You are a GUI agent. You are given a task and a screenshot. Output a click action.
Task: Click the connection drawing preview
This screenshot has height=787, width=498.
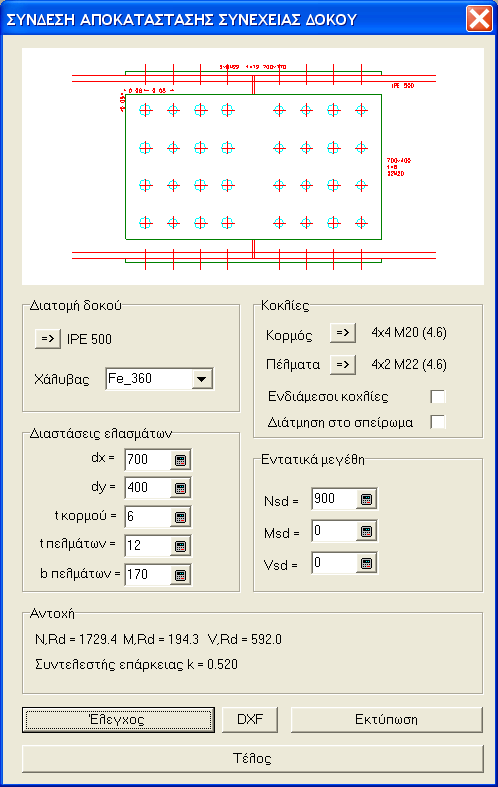253,166
